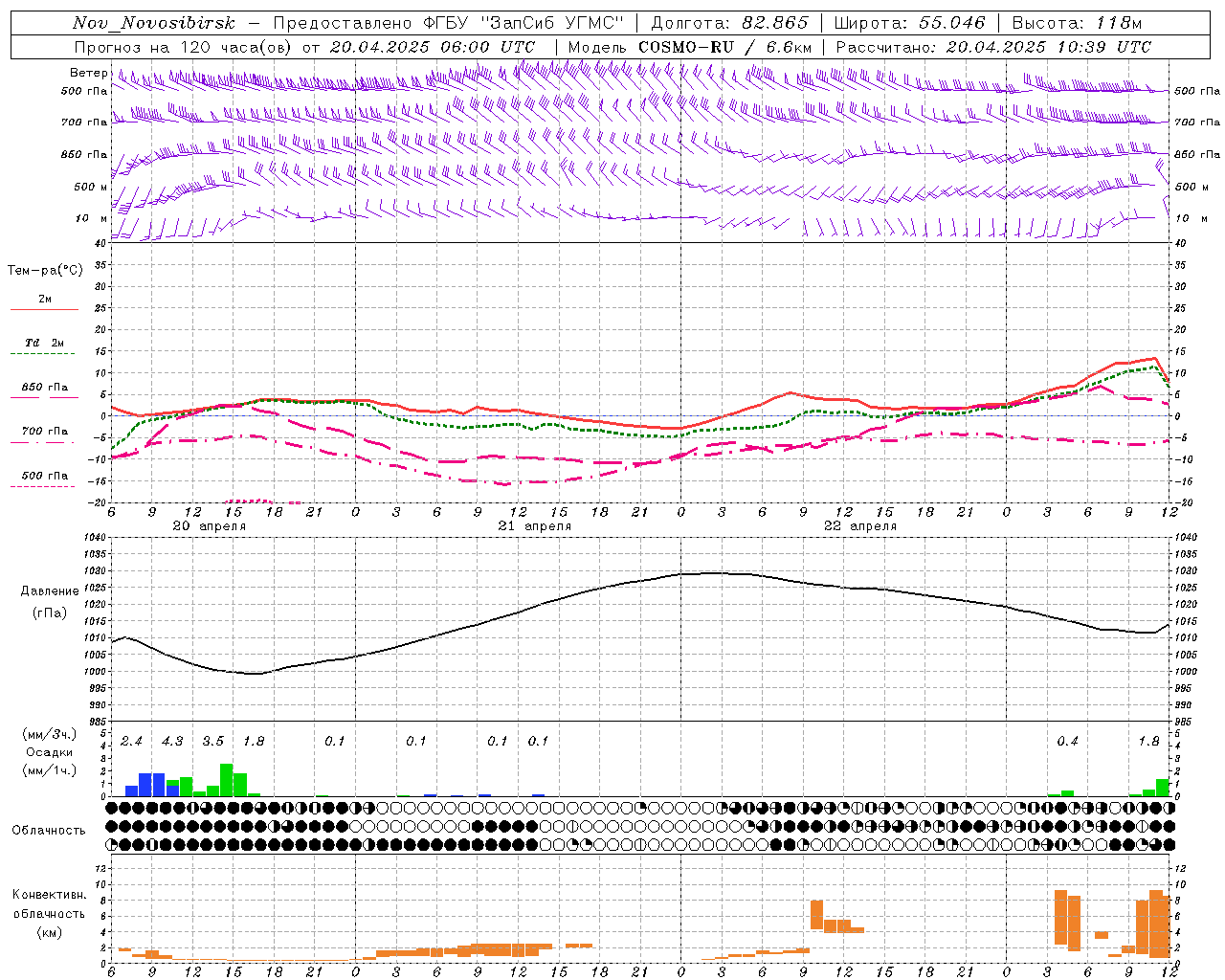
Task: Click the Nov_Novosibirsk station title
Action: (x=153, y=23)
